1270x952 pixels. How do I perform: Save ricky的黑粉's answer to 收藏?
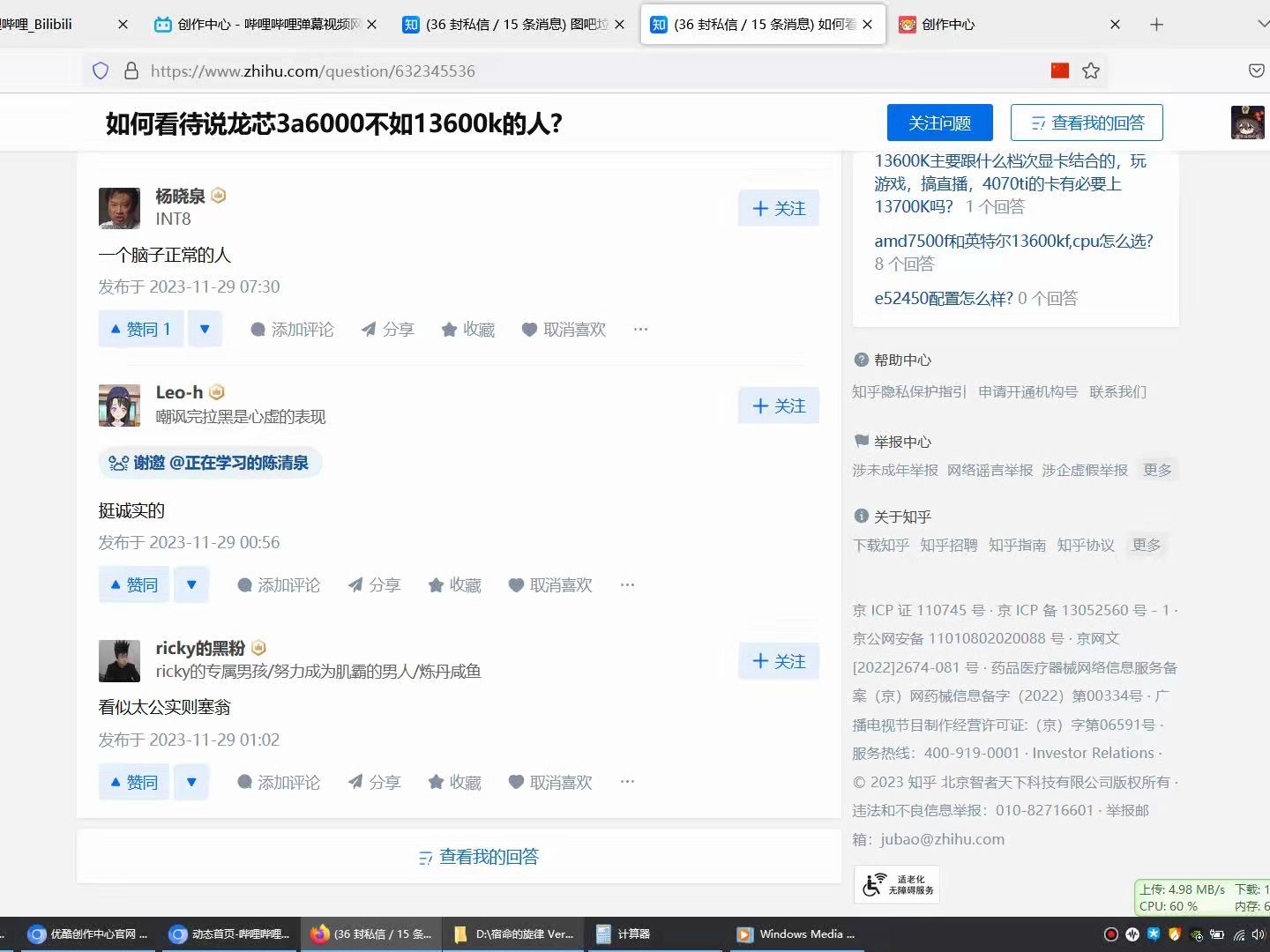click(x=455, y=782)
